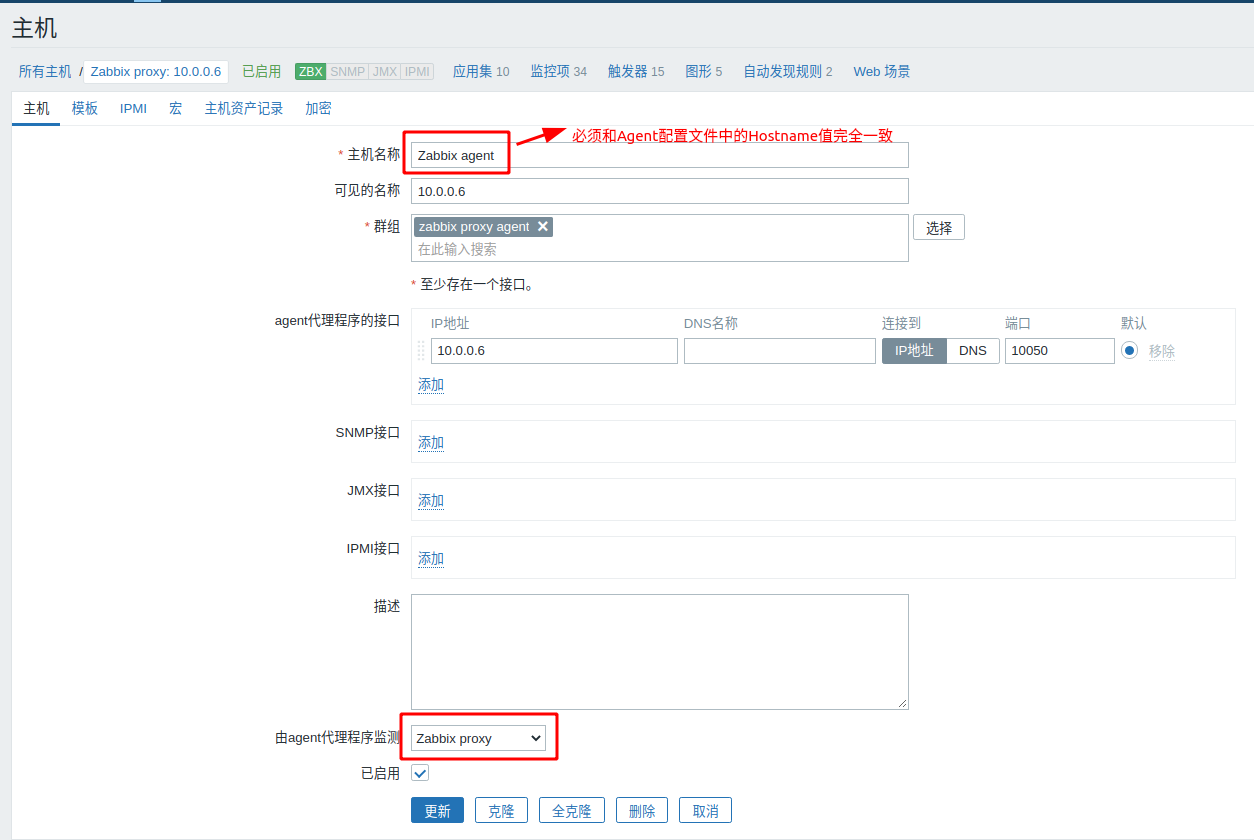Focus the 主机名称 input field
Image resolution: width=1254 pixels, height=840 pixels.
pyautogui.click(x=660, y=155)
